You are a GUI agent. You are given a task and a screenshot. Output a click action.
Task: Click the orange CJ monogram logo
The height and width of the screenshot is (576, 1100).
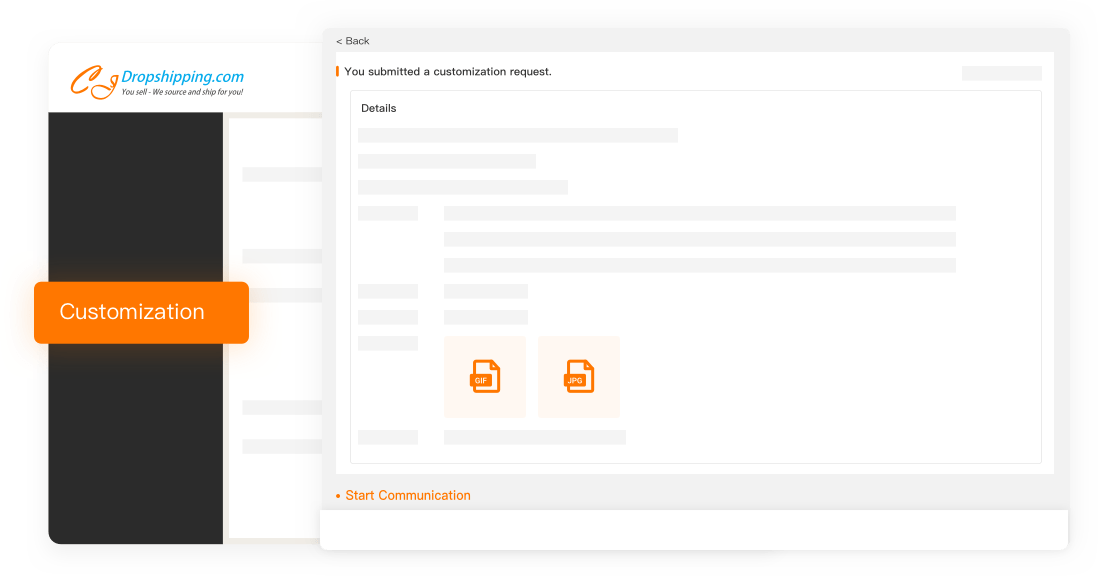[93, 82]
